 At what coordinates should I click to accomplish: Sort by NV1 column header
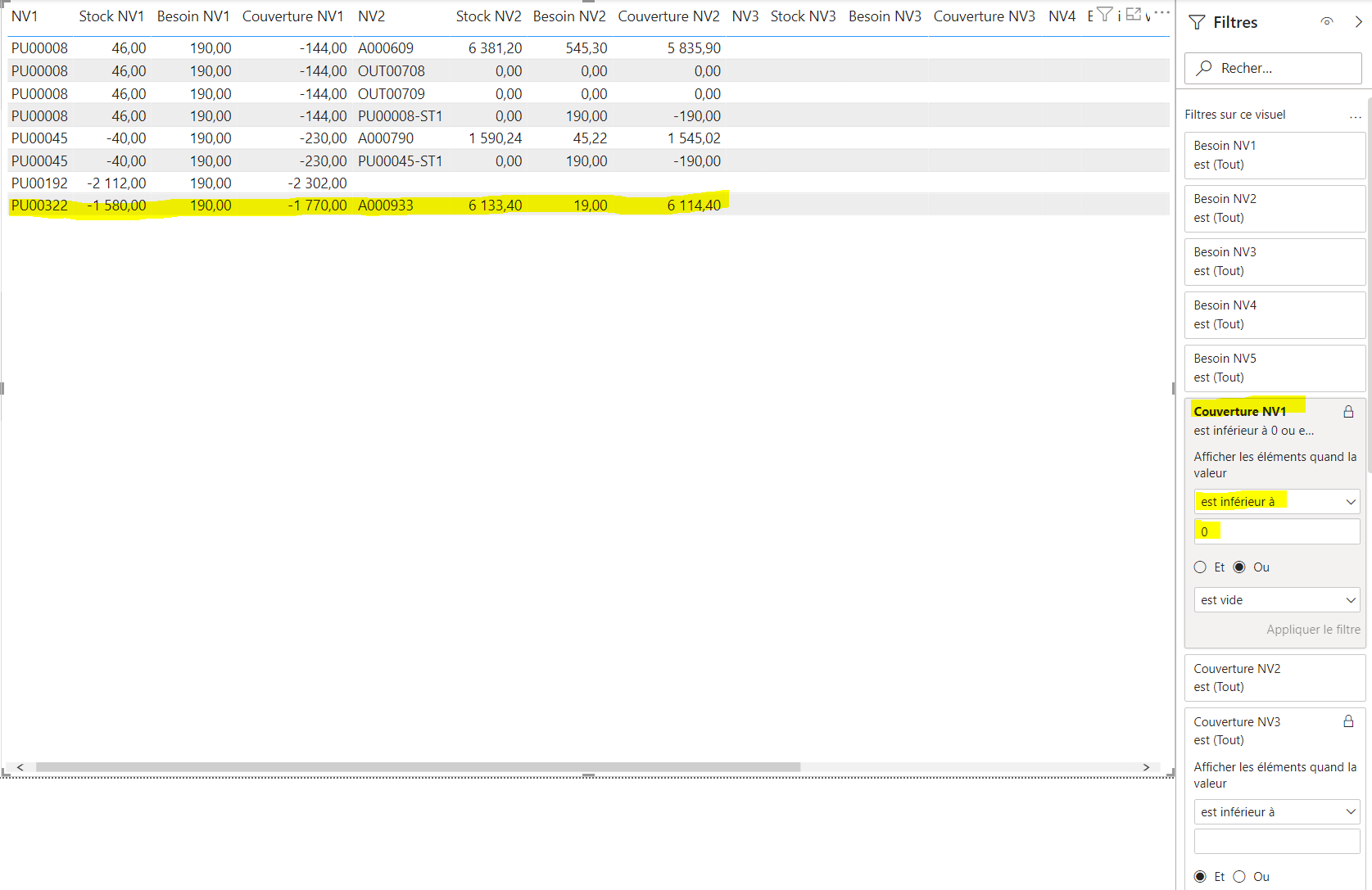pos(25,16)
